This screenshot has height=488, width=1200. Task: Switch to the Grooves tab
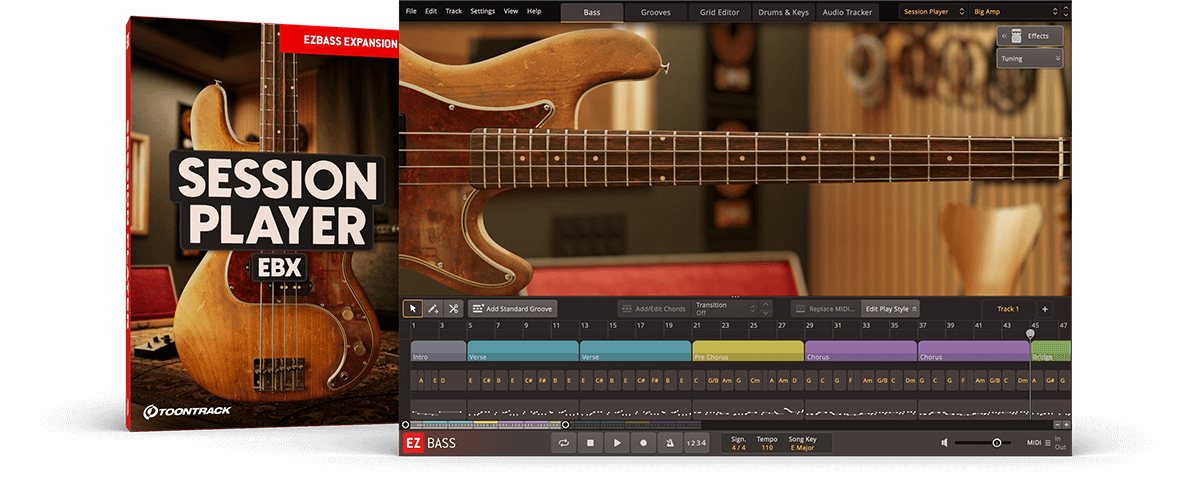pyautogui.click(x=656, y=12)
